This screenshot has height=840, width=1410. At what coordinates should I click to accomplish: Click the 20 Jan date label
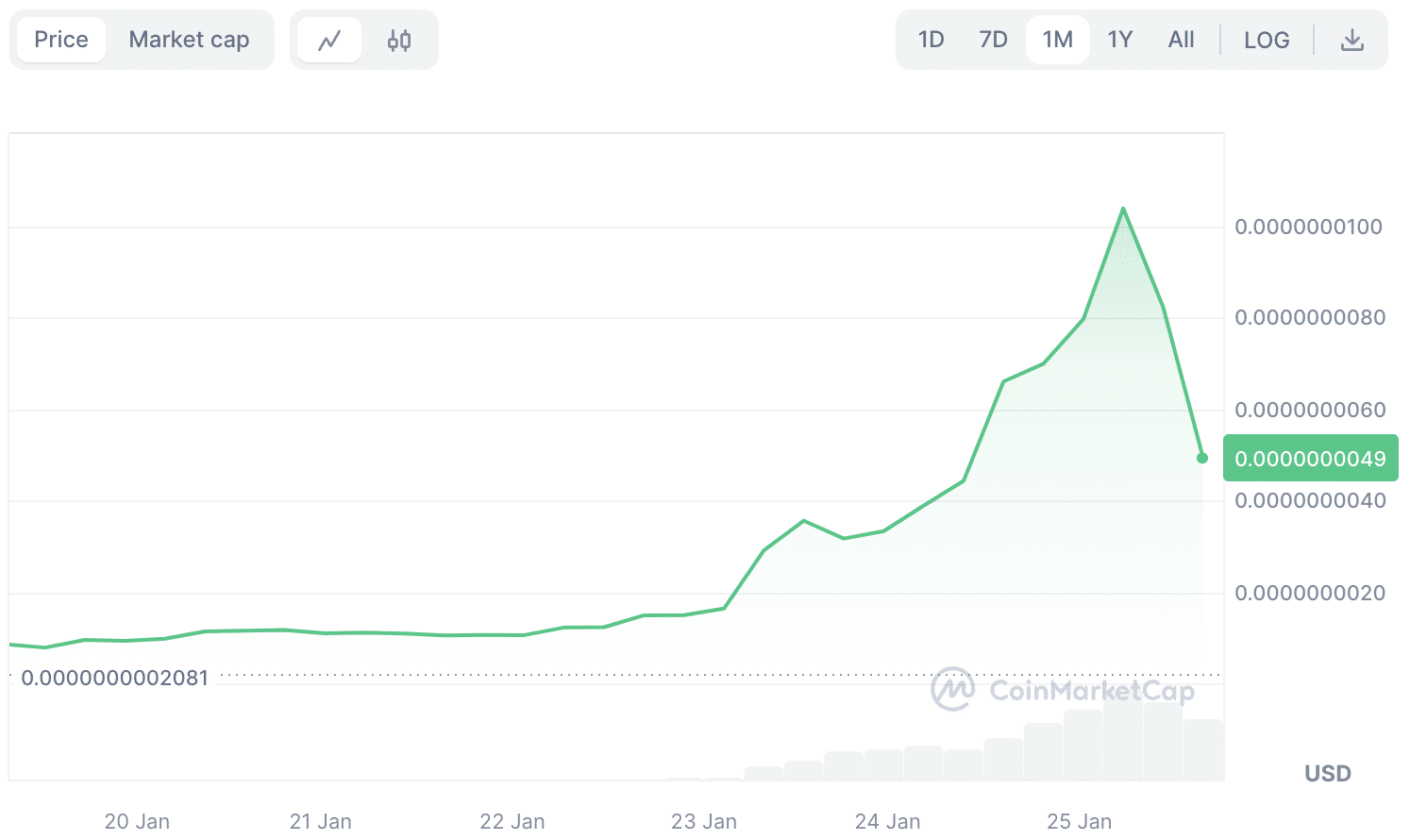tap(137, 821)
